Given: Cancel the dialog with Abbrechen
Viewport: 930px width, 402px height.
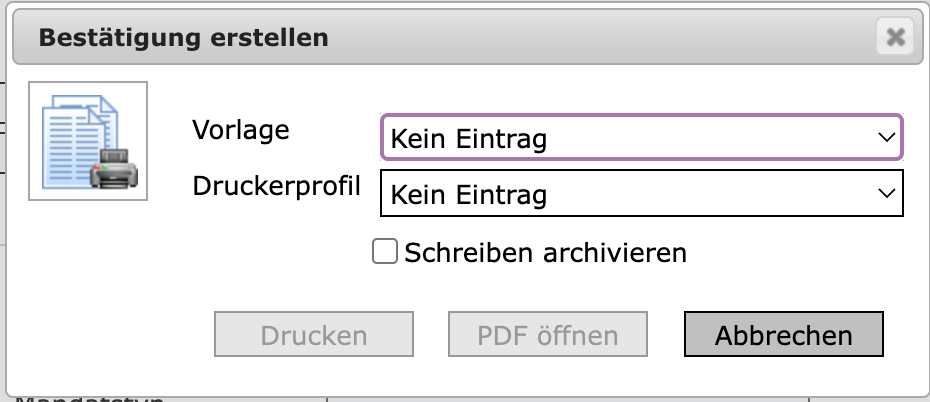Looking at the screenshot, I should [x=783, y=335].
